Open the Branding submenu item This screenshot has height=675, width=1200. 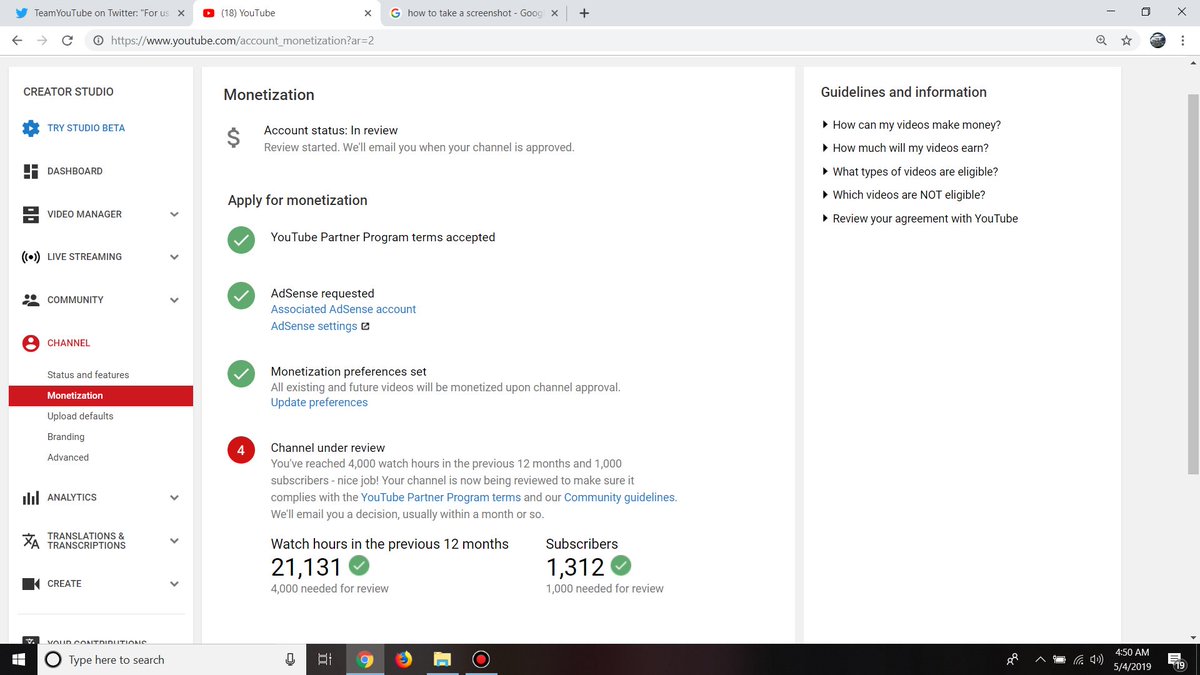66,437
